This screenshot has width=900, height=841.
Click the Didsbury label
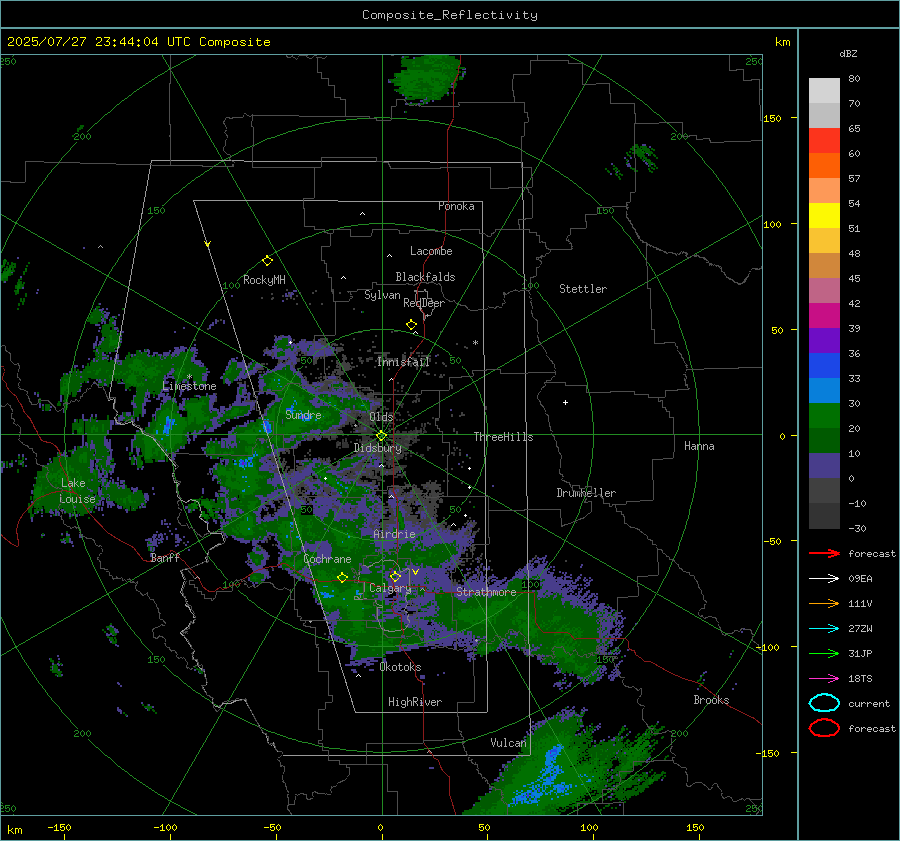(x=377, y=448)
